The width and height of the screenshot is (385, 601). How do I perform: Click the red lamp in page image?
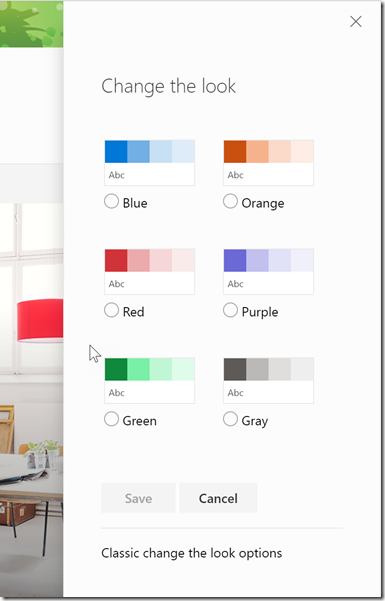(40, 320)
